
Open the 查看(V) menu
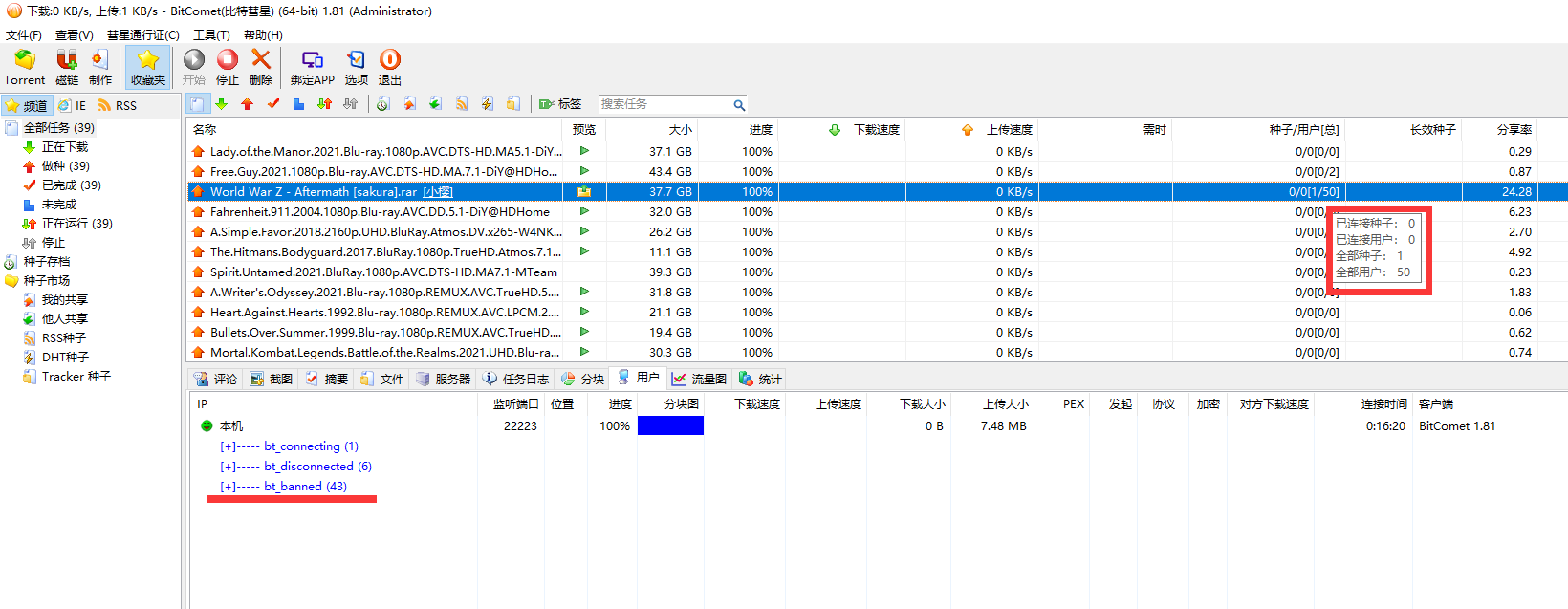(x=75, y=35)
